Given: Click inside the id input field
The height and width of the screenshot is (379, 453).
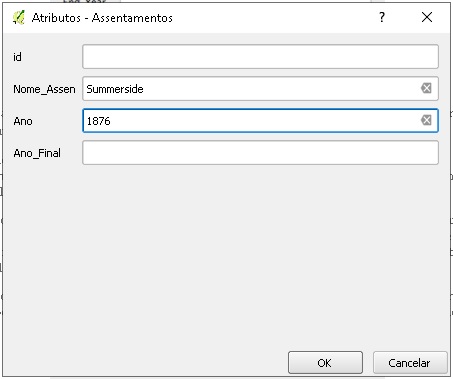Looking at the screenshot, I should [x=260, y=57].
